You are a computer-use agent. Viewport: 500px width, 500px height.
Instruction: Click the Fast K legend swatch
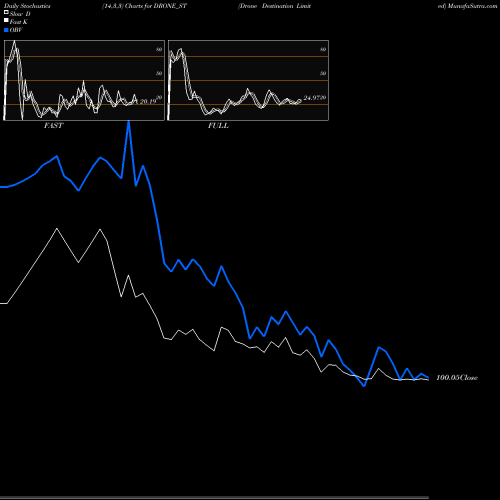coord(6,20)
